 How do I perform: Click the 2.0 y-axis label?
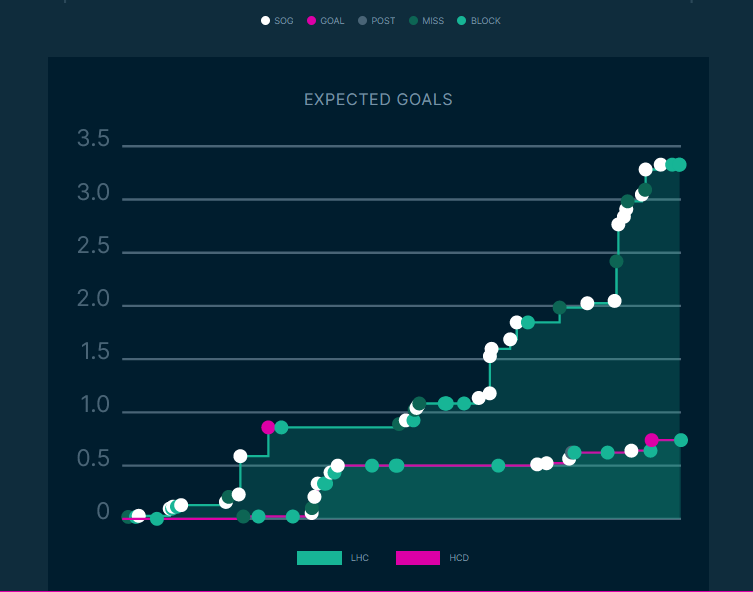(x=93, y=300)
